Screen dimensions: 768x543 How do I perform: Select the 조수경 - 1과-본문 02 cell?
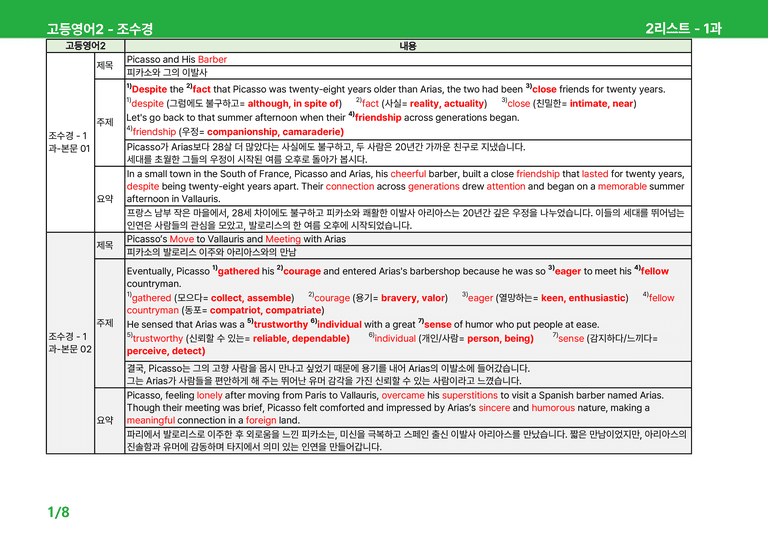click(70, 343)
